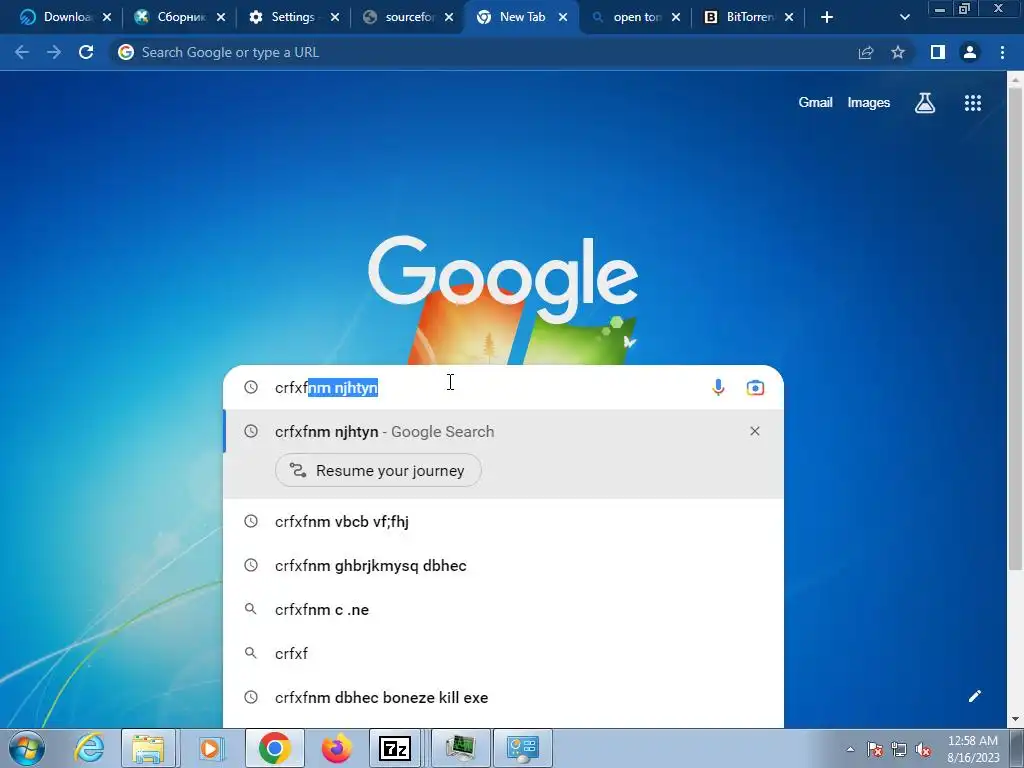
Task: Remove the 'crfxfnm njhtyn' suggestion with X
Action: 755,431
